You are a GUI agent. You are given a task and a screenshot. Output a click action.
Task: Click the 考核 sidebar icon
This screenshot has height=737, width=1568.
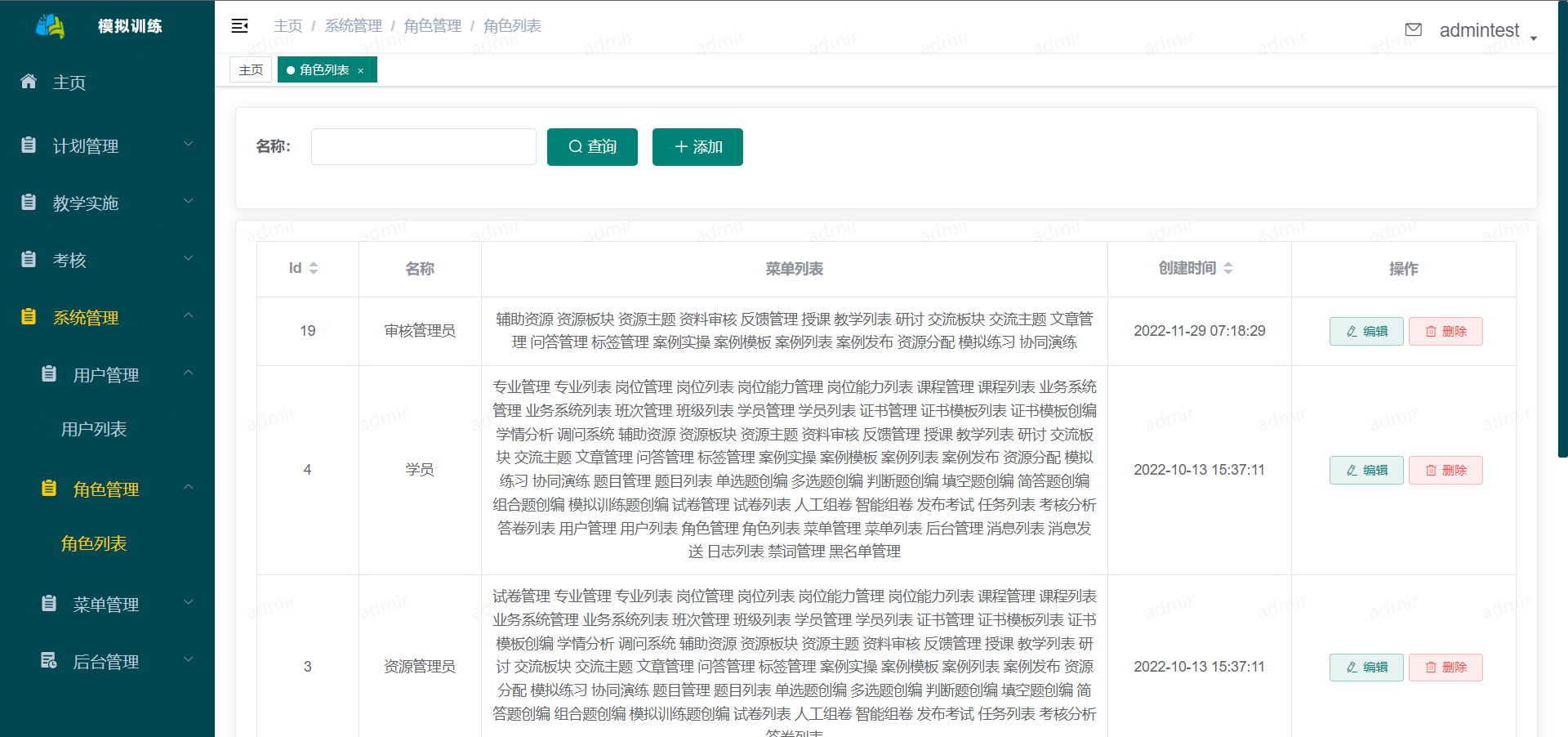click(x=28, y=260)
